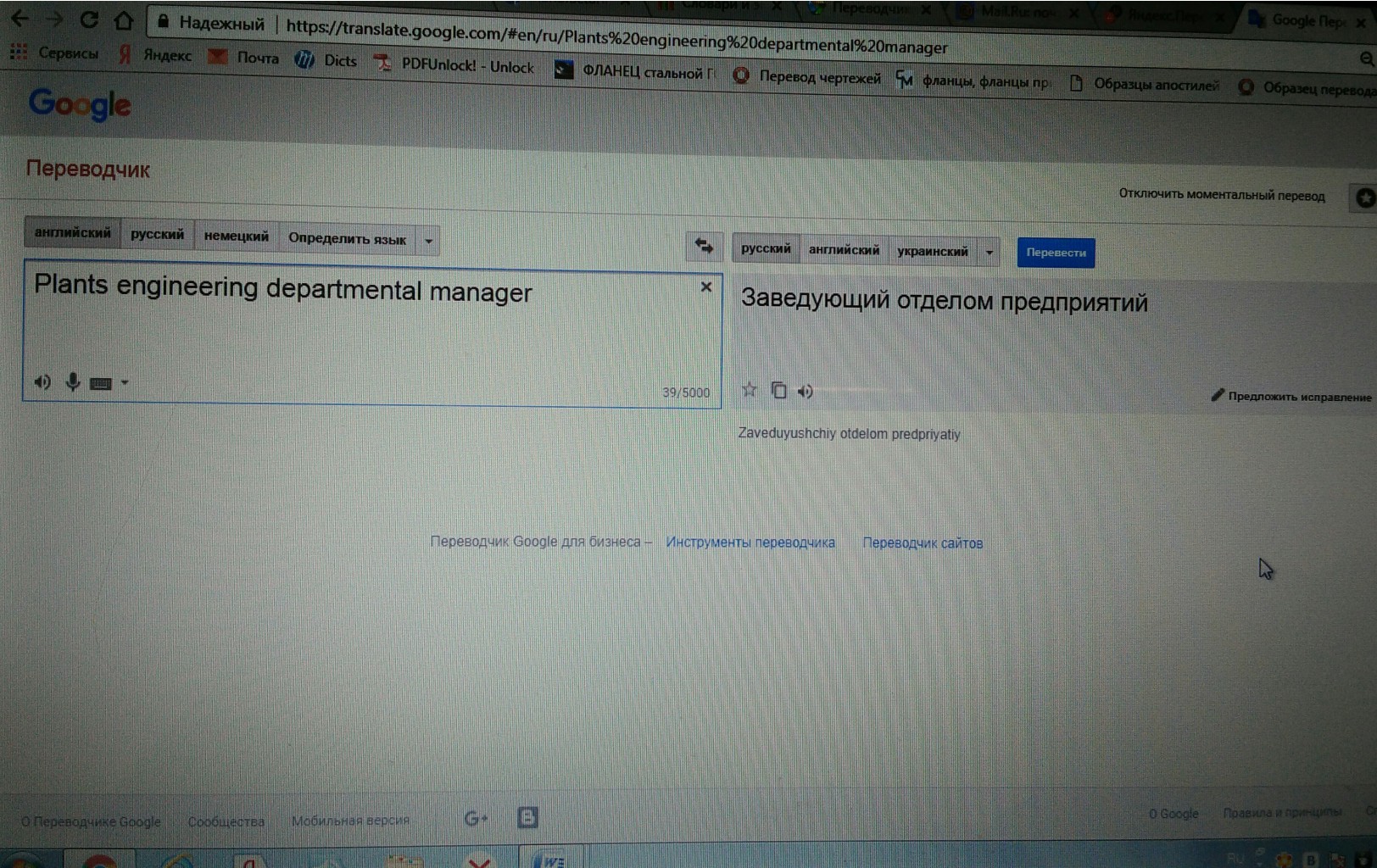Screen dimensions: 1377x868
Task: Click Предложить исправление pencil link
Action: pos(1291,396)
